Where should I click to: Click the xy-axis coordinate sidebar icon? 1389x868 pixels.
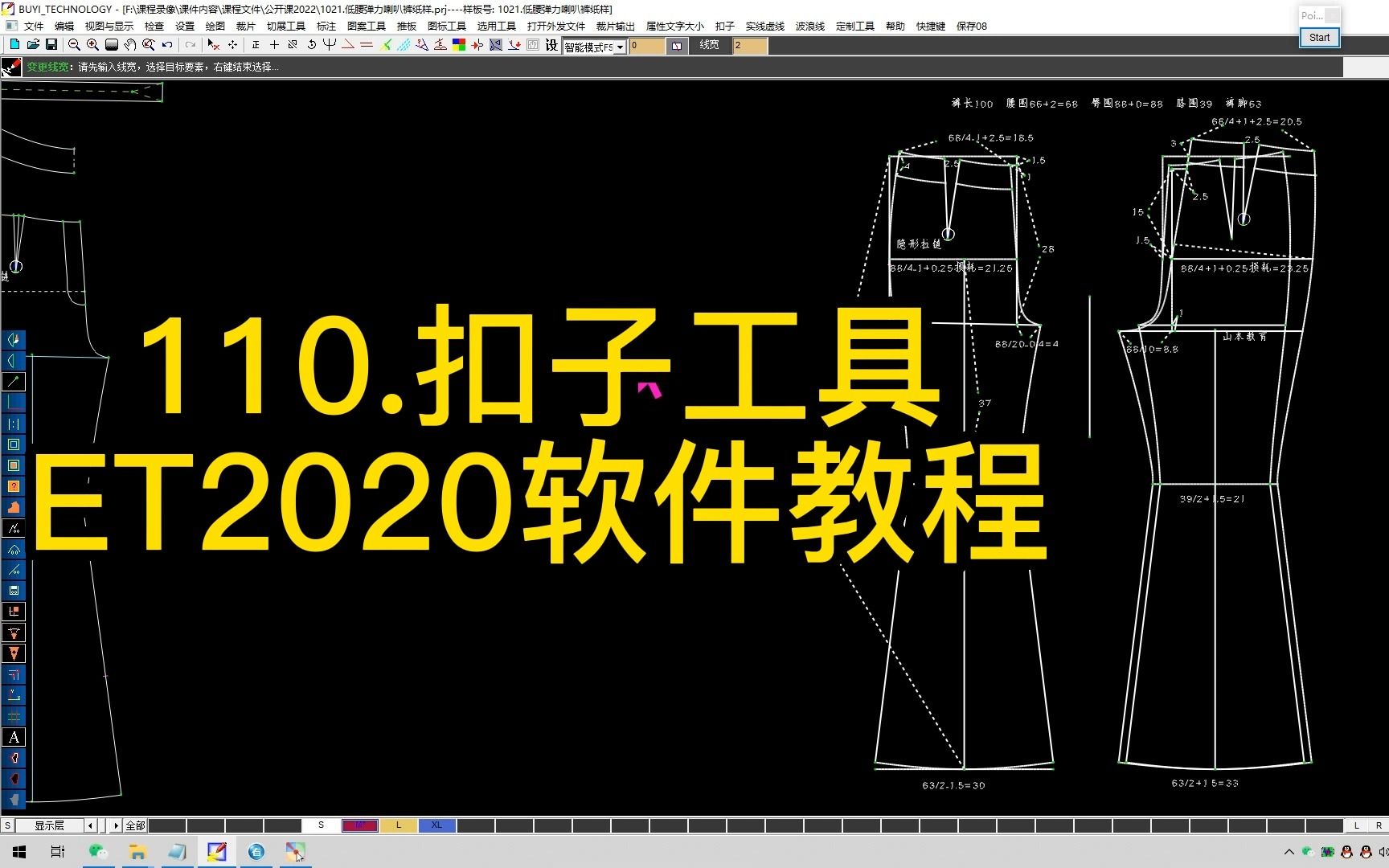tap(14, 695)
